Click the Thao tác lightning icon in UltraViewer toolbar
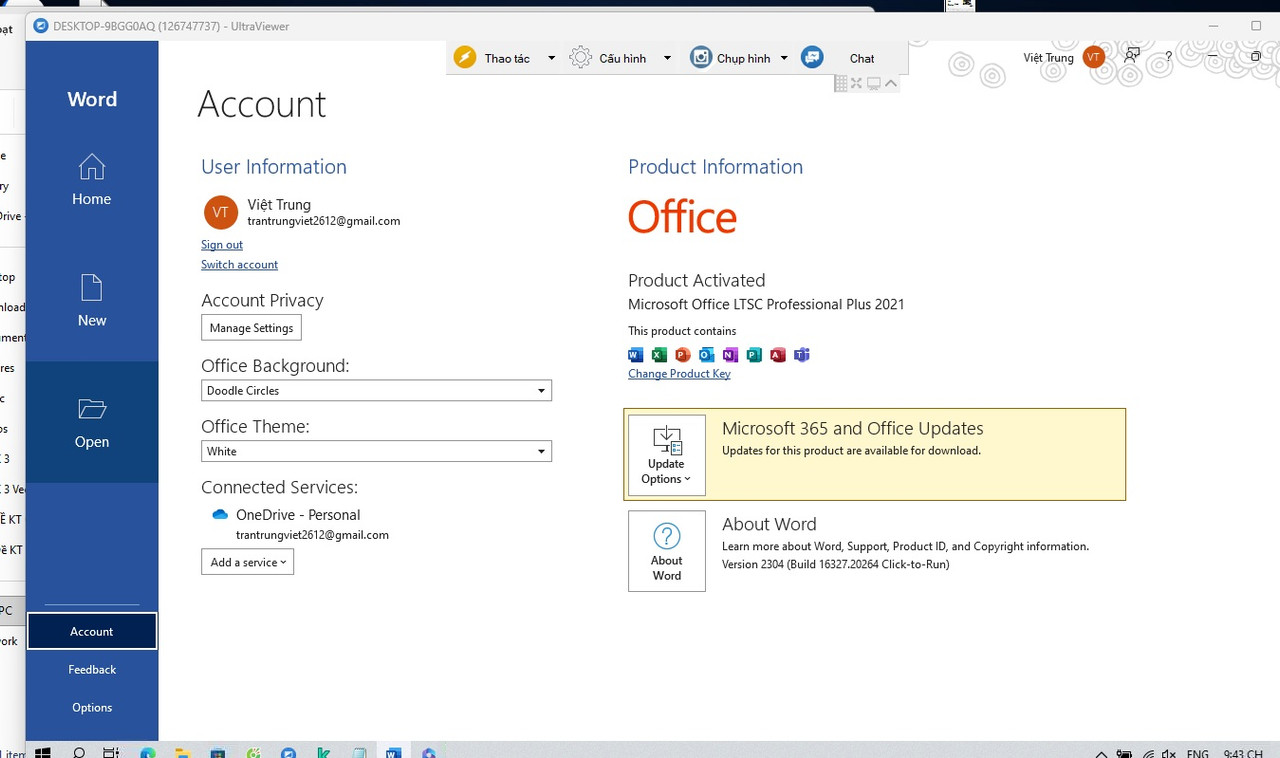1280x758 pixels. click(x=465, y=58)
